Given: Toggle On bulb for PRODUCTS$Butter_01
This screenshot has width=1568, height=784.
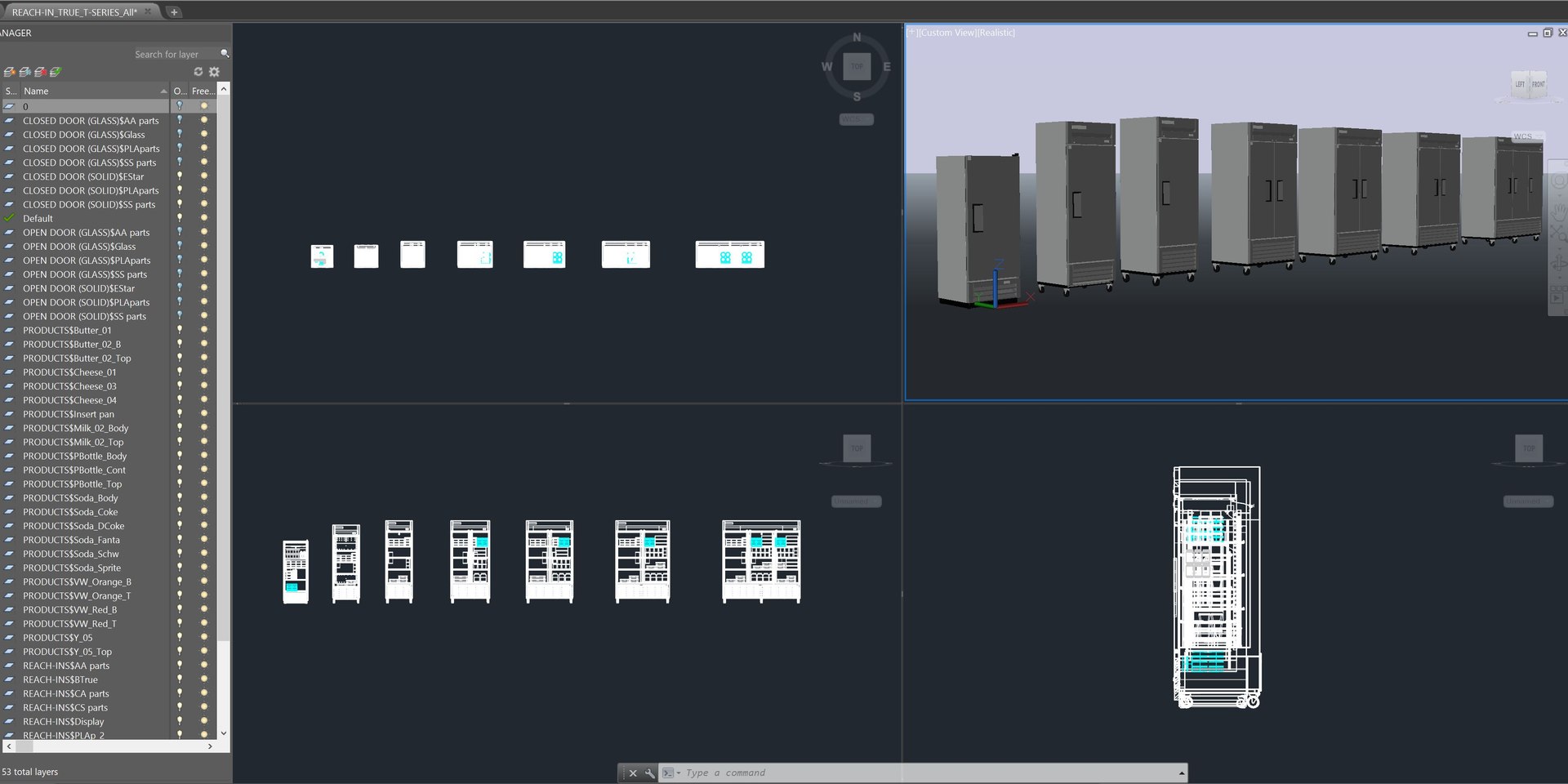Looking at the screenshot, I should tap(180, 330).
